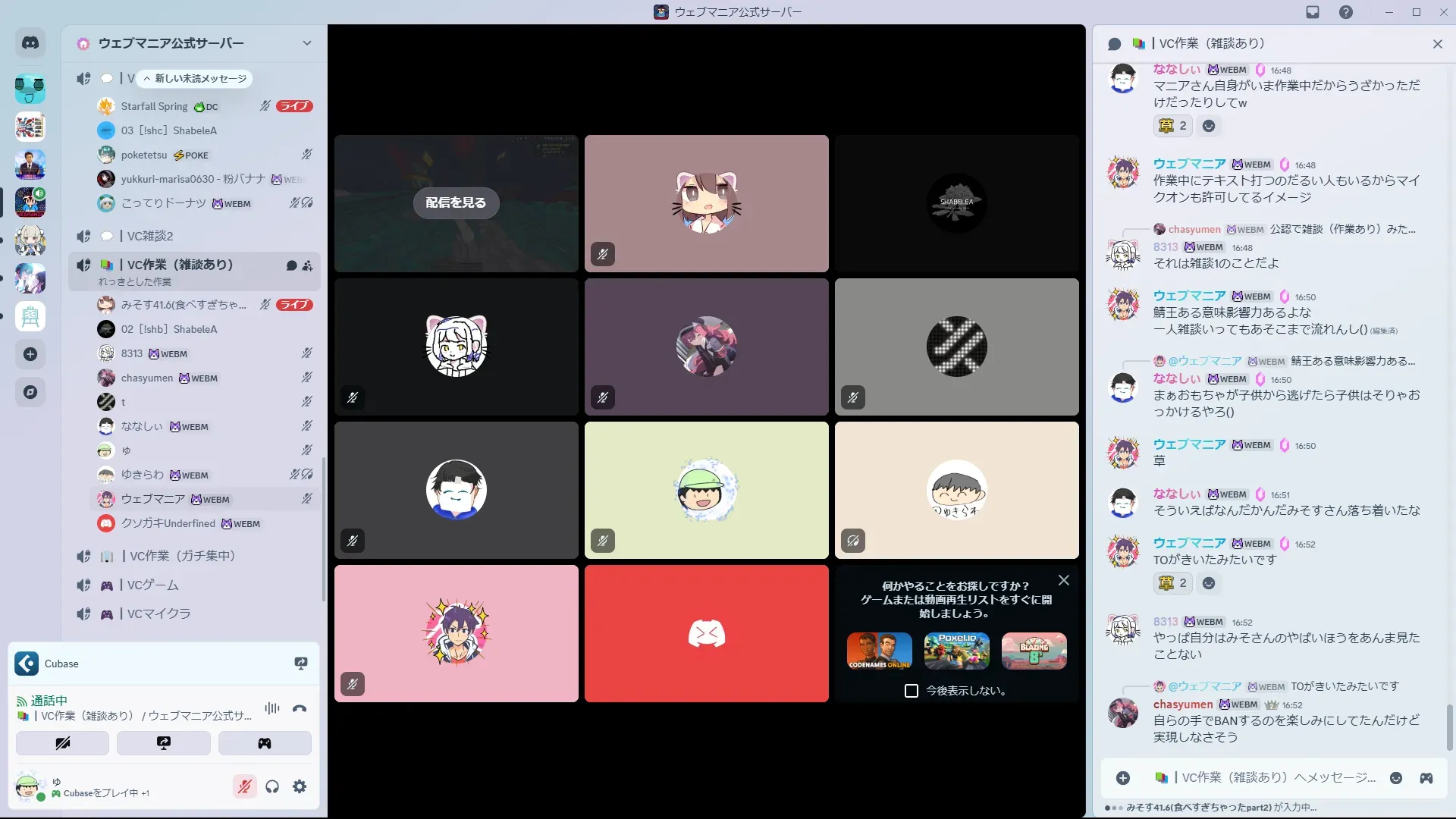Click the 配信を見る watch stream button

click(456, 202)
